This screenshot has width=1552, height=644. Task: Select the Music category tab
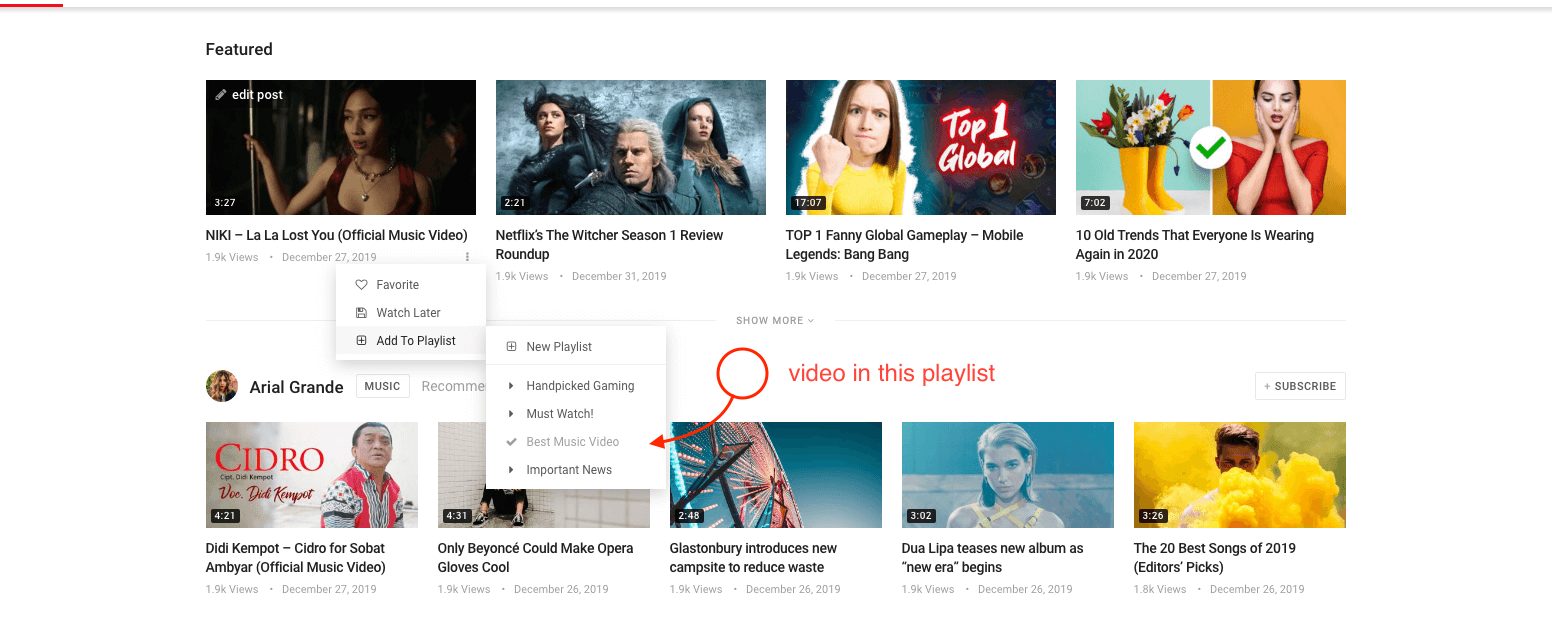(382, 386)
